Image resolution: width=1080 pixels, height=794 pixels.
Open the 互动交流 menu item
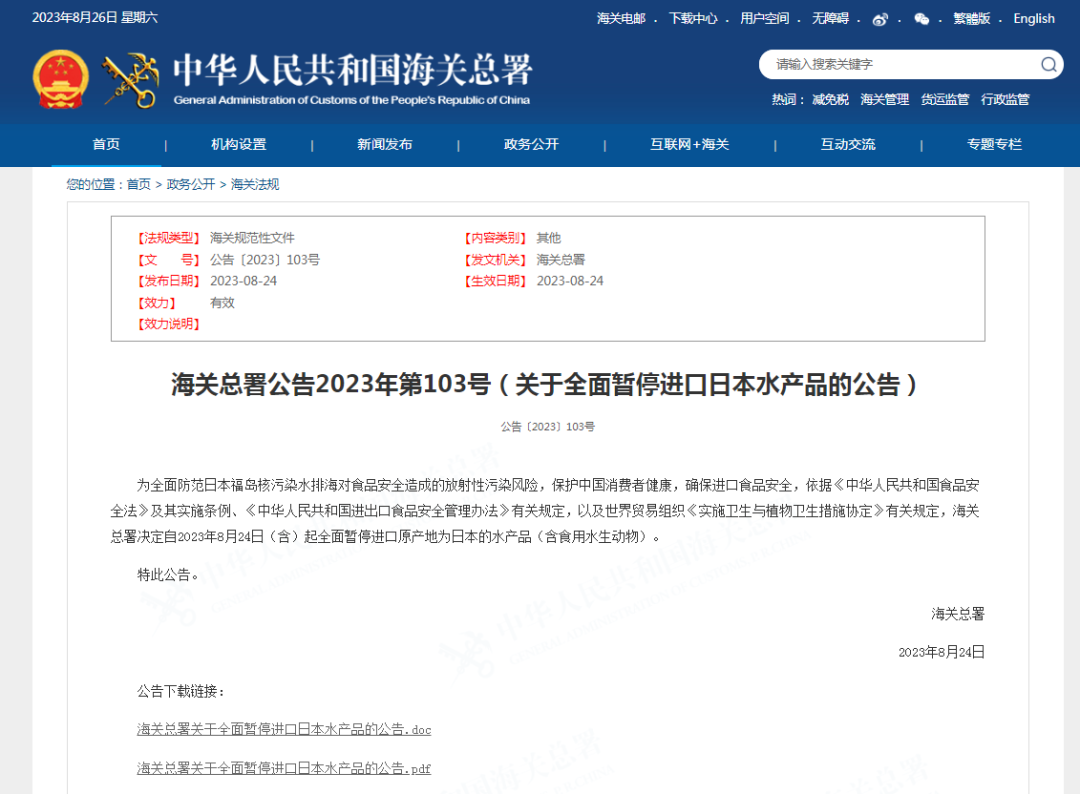848,144
